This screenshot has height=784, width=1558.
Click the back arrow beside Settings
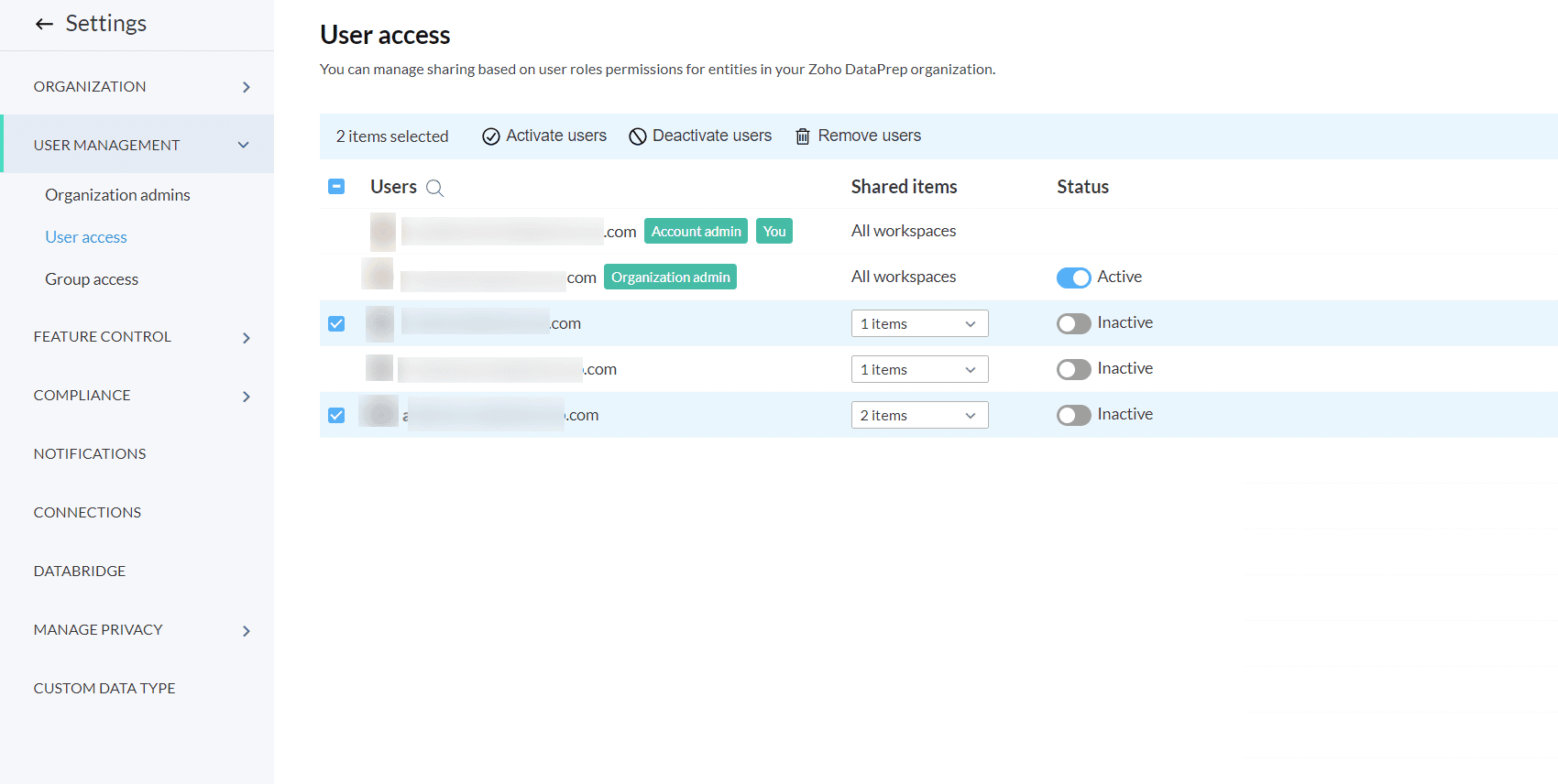coord(44,24)
